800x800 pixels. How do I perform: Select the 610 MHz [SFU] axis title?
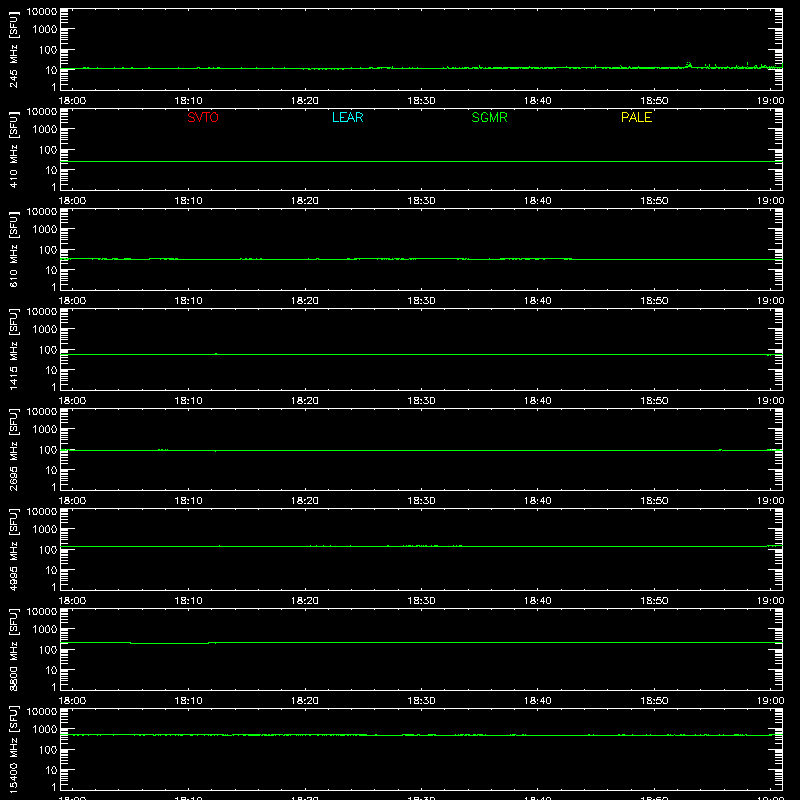click(x=14, y=249)
